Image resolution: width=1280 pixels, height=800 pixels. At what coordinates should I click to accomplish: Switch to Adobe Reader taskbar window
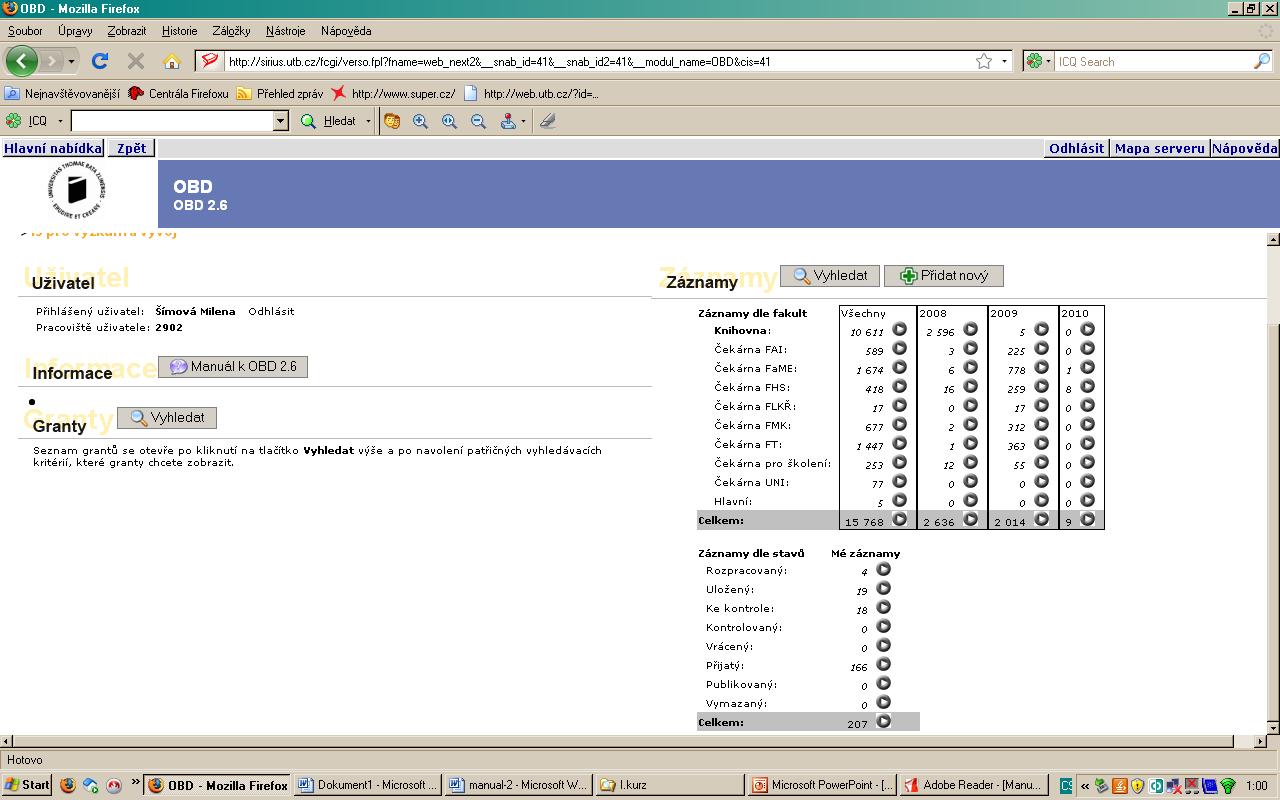pos(973,785)
